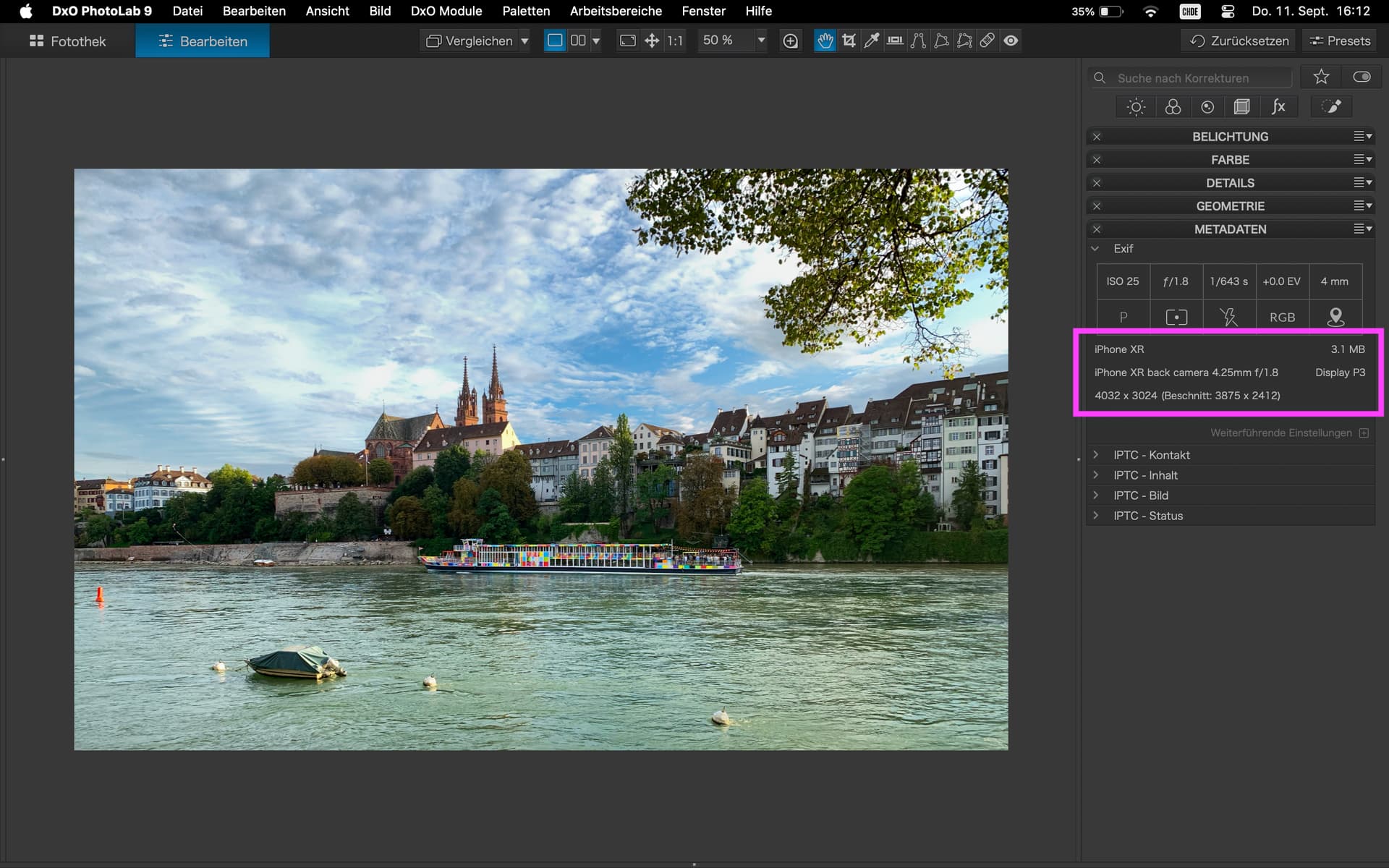The width and height of the screenshot is (1389, 868).
Task: Switch to the Fotothek tab
Action: (x=68, y=41)
